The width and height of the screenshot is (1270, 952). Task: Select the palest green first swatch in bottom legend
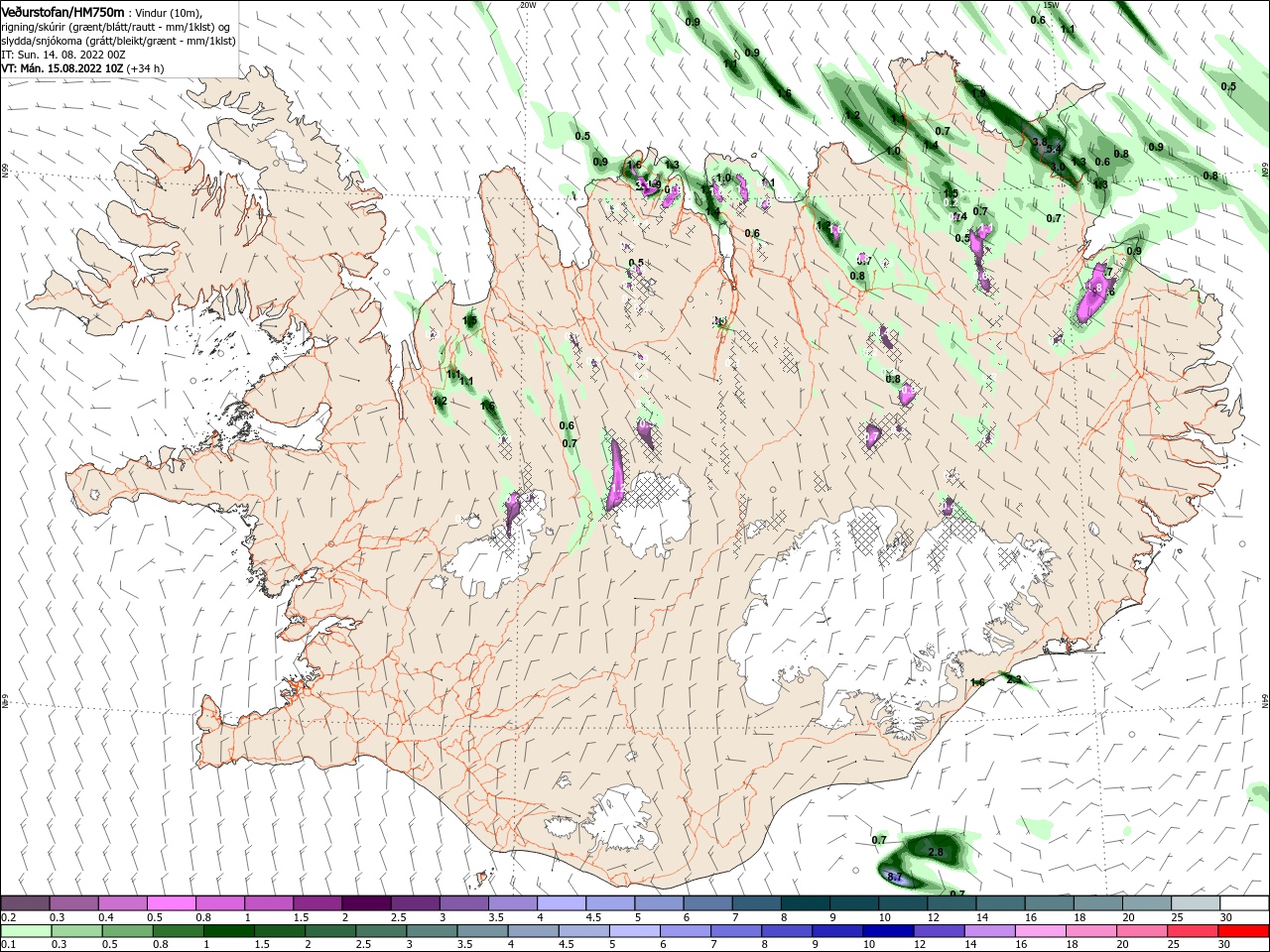25,931
